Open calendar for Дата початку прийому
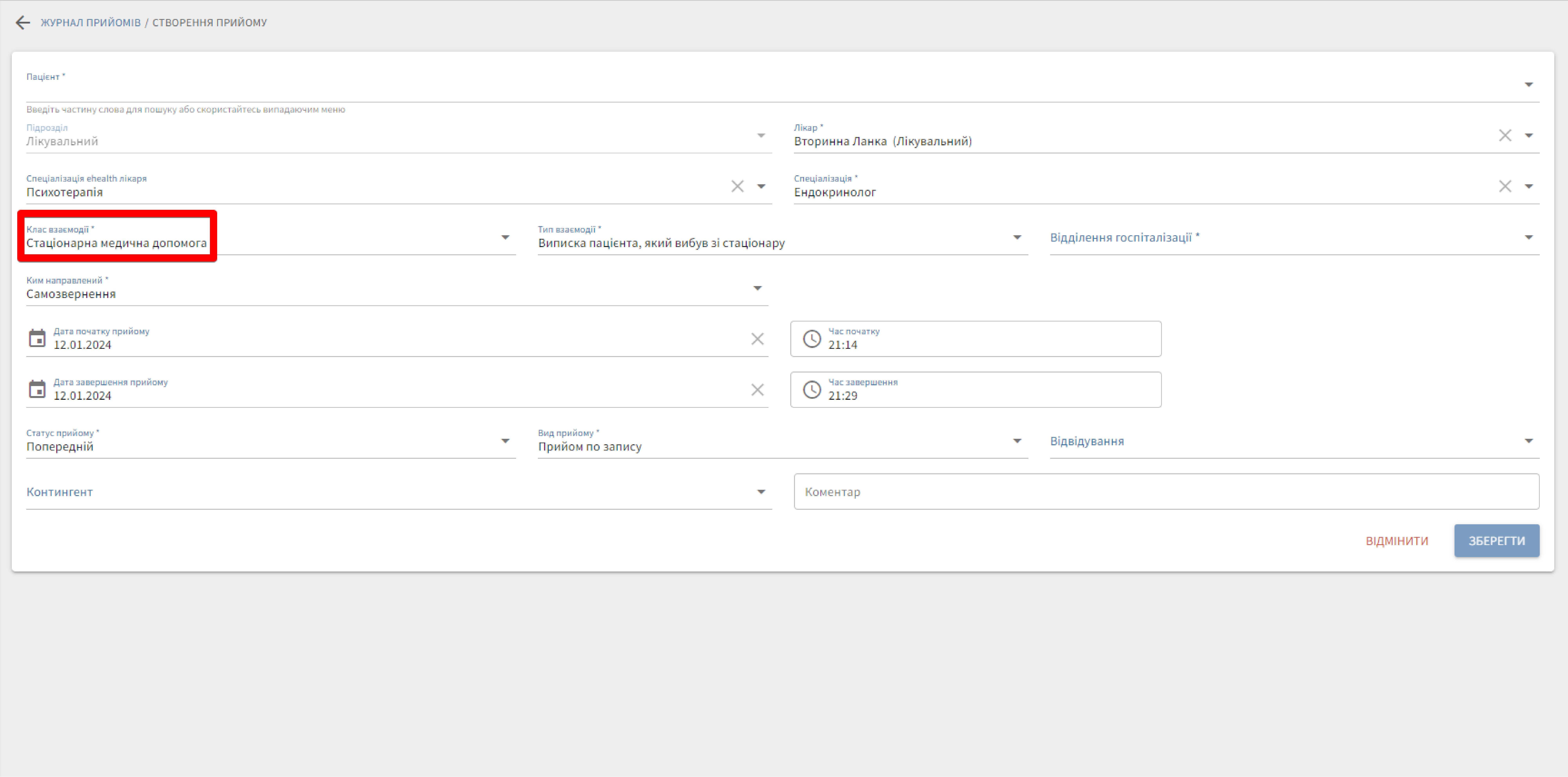1568x777 pixels. pos(37,339)
